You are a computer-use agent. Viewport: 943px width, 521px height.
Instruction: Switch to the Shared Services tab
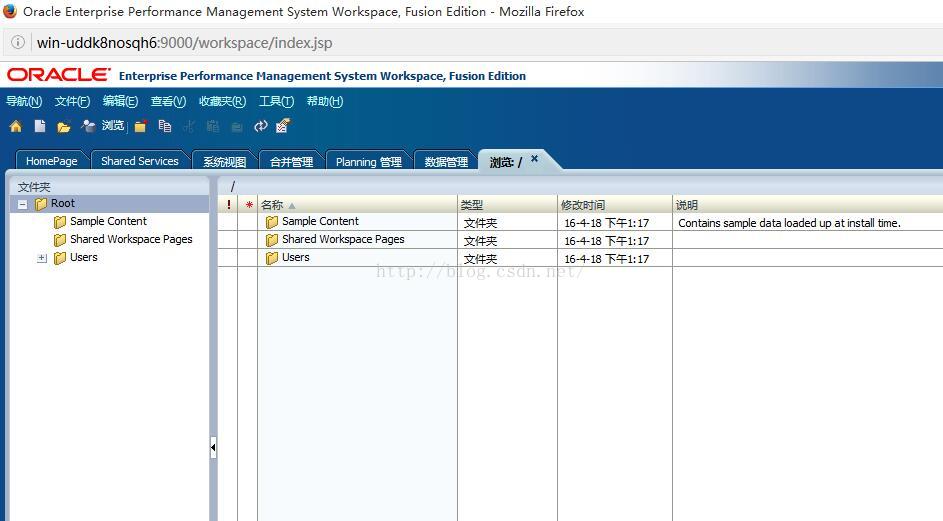(x=140, y=161)
